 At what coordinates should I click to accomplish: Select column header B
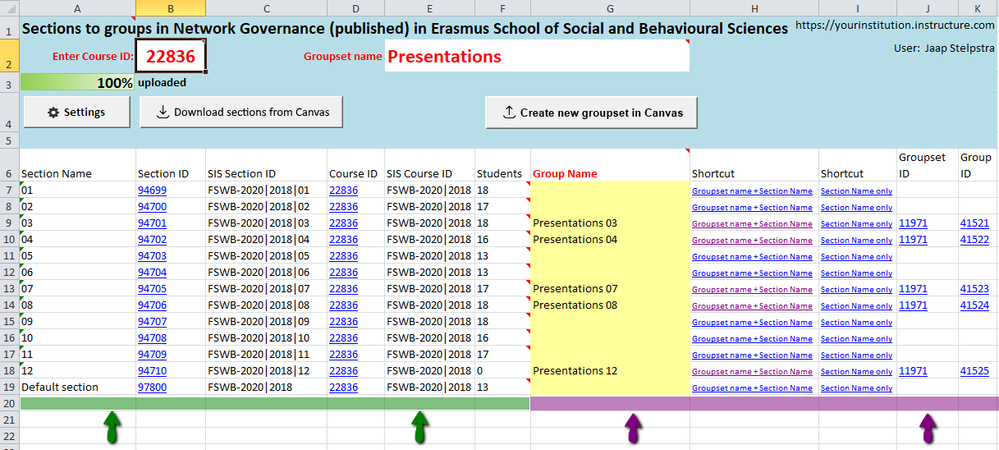[170, 8]
